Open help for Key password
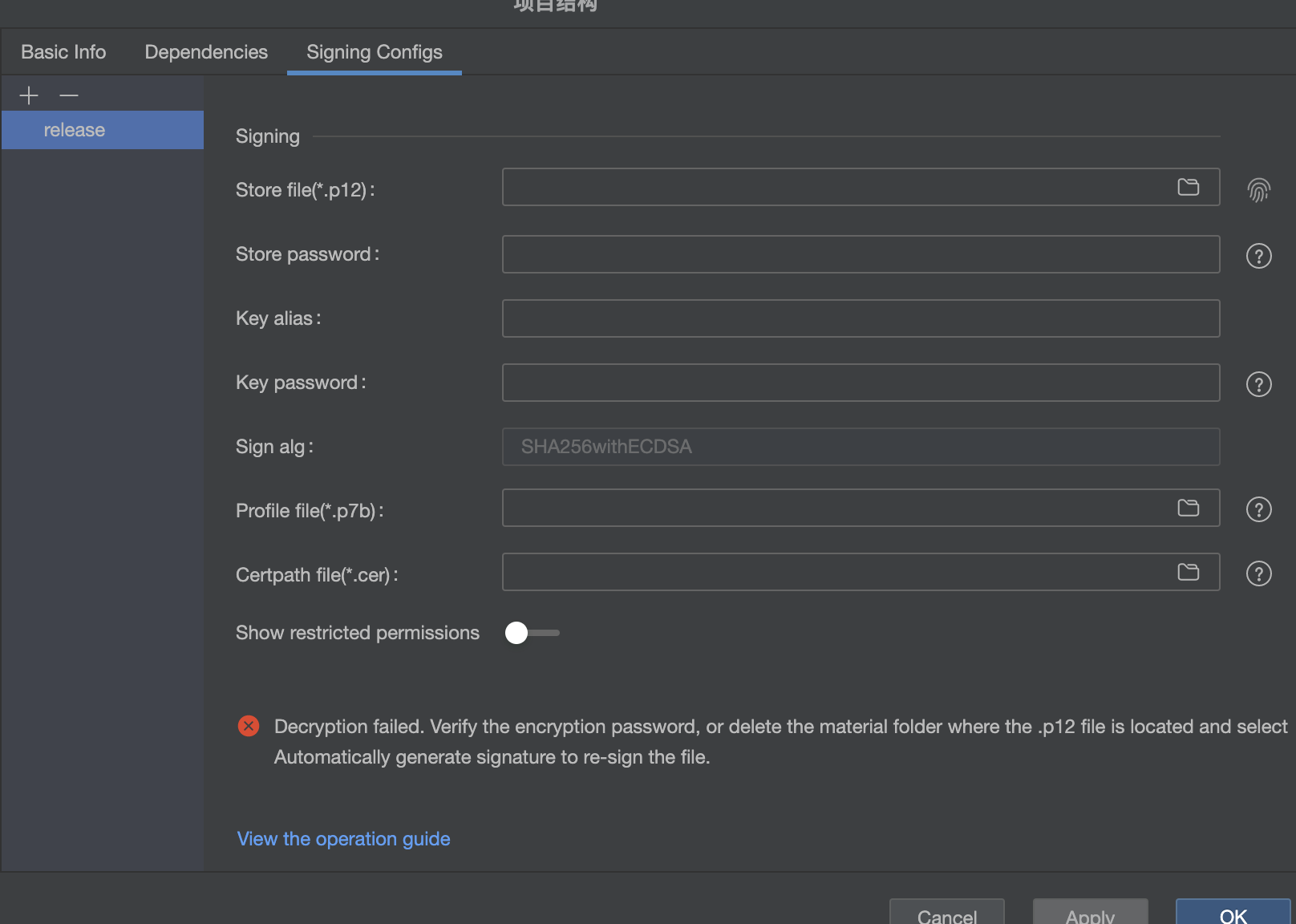Image resolution: width=1296 pixels, height=924 pixels. click(x=1258, y=384)
